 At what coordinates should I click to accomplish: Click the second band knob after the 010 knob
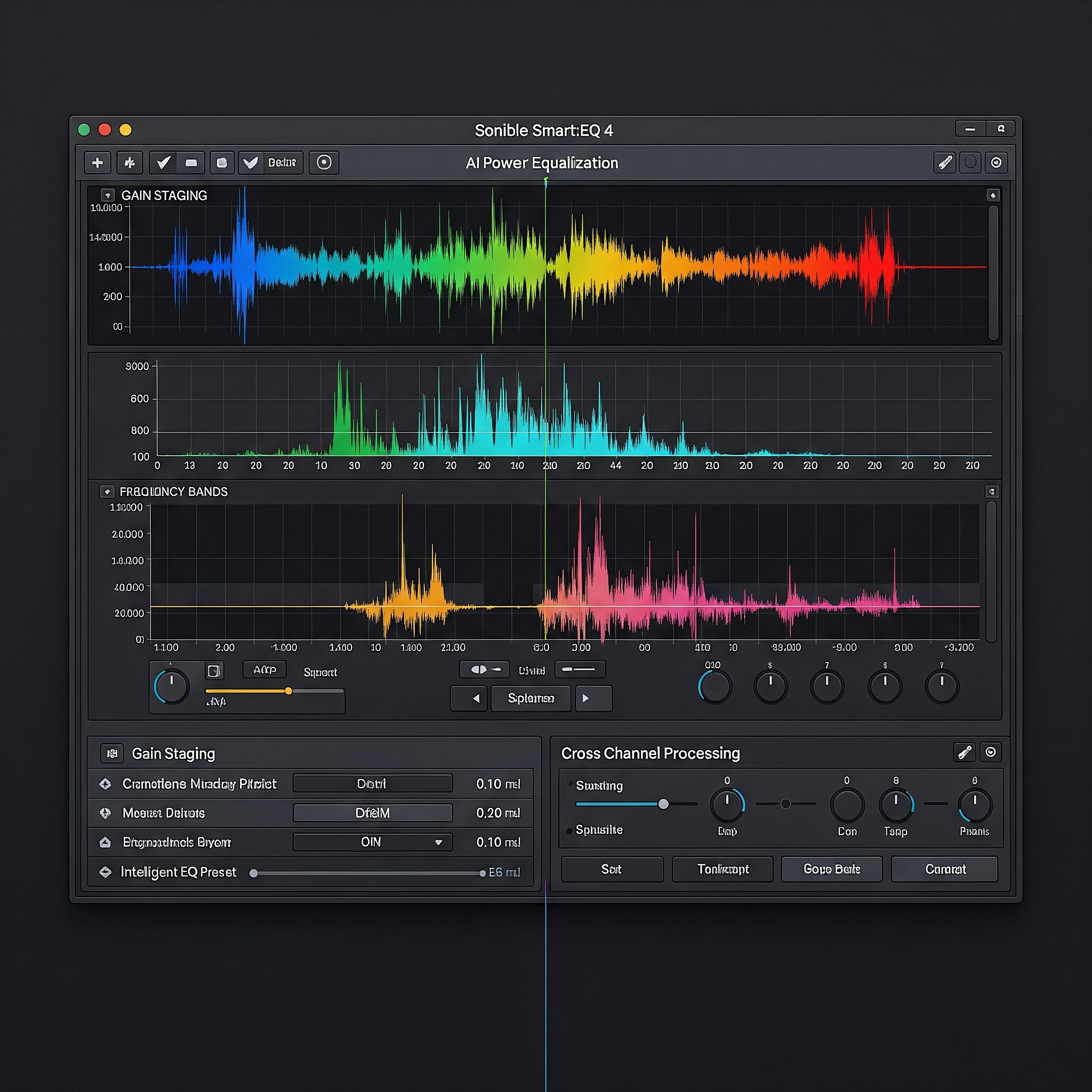770,687
